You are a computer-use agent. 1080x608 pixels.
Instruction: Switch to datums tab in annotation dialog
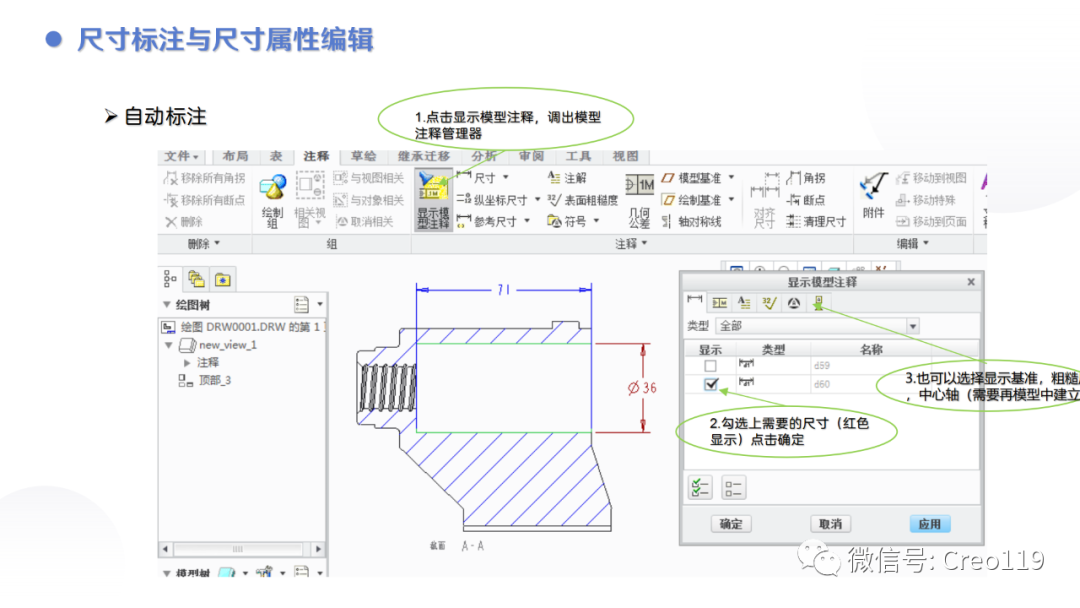pos(818,302)
